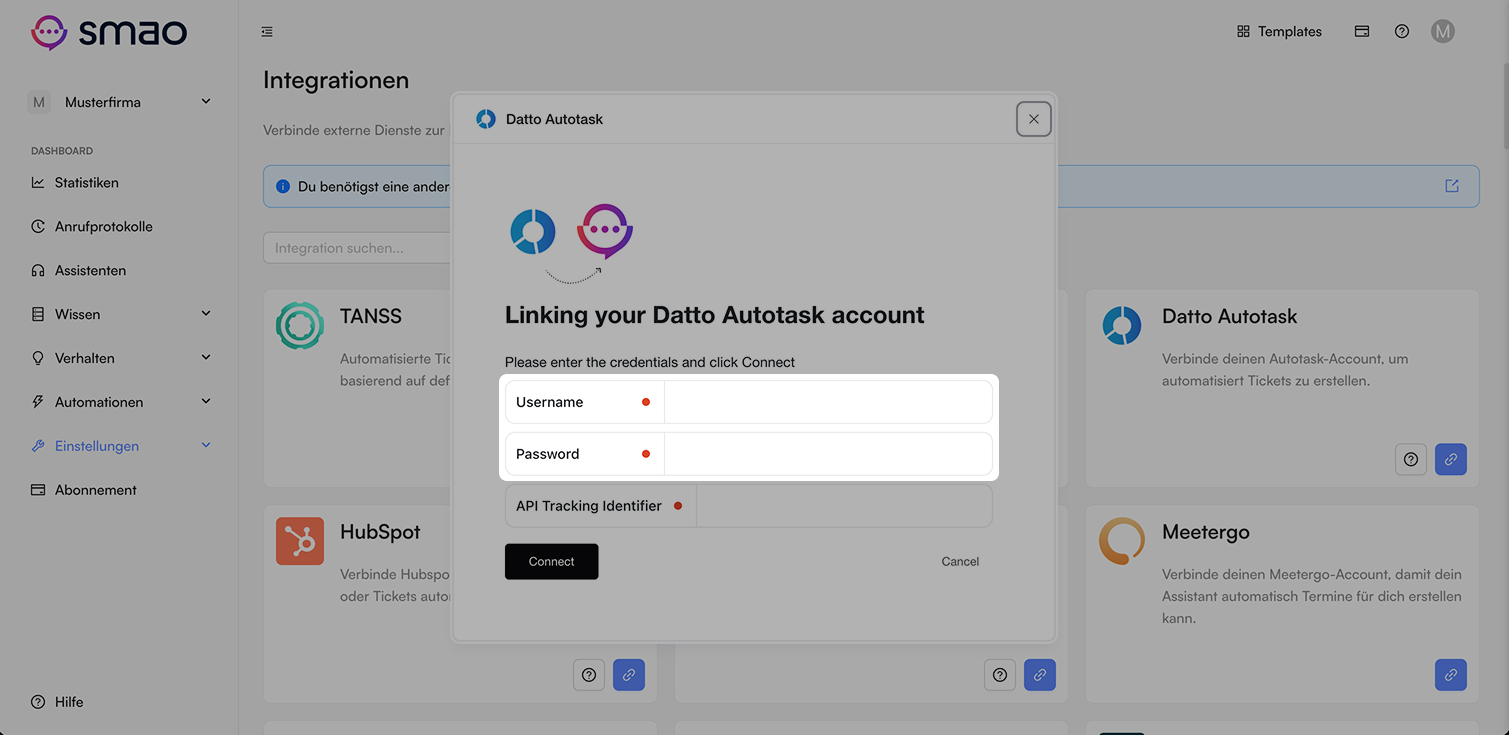This screenshot has height=735, width=1509.
Task: Expand the Automationen sidebar section
Action: click(206, 402)
